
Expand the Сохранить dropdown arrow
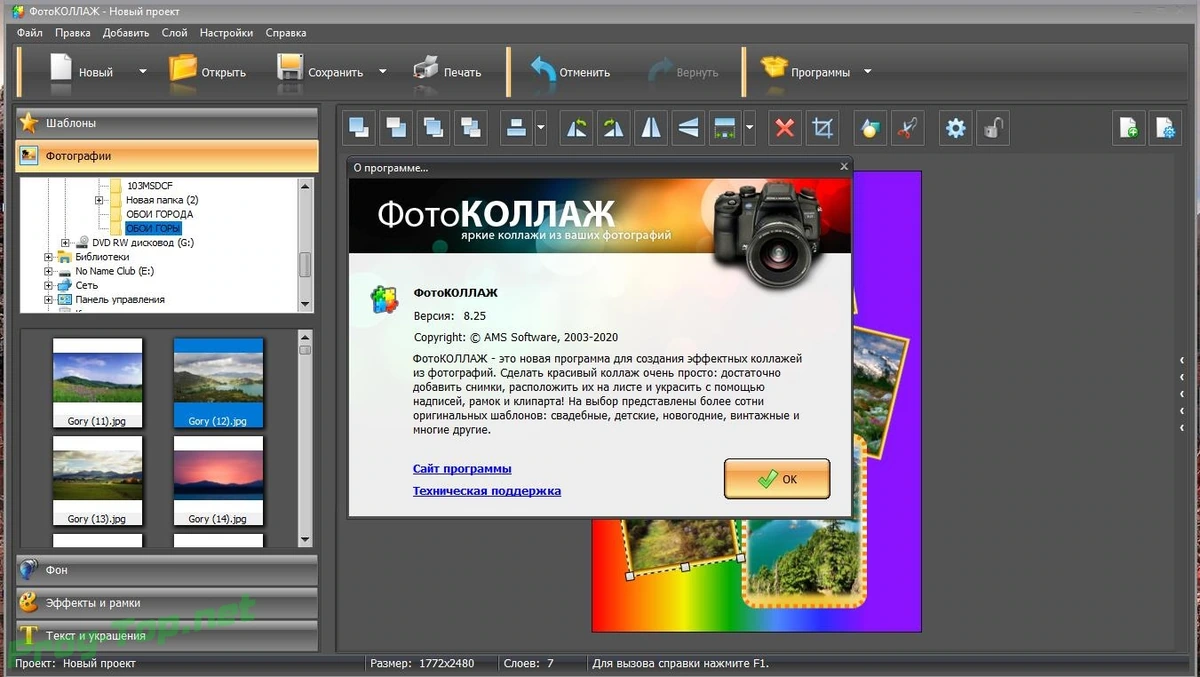click(x=382, y=72)
